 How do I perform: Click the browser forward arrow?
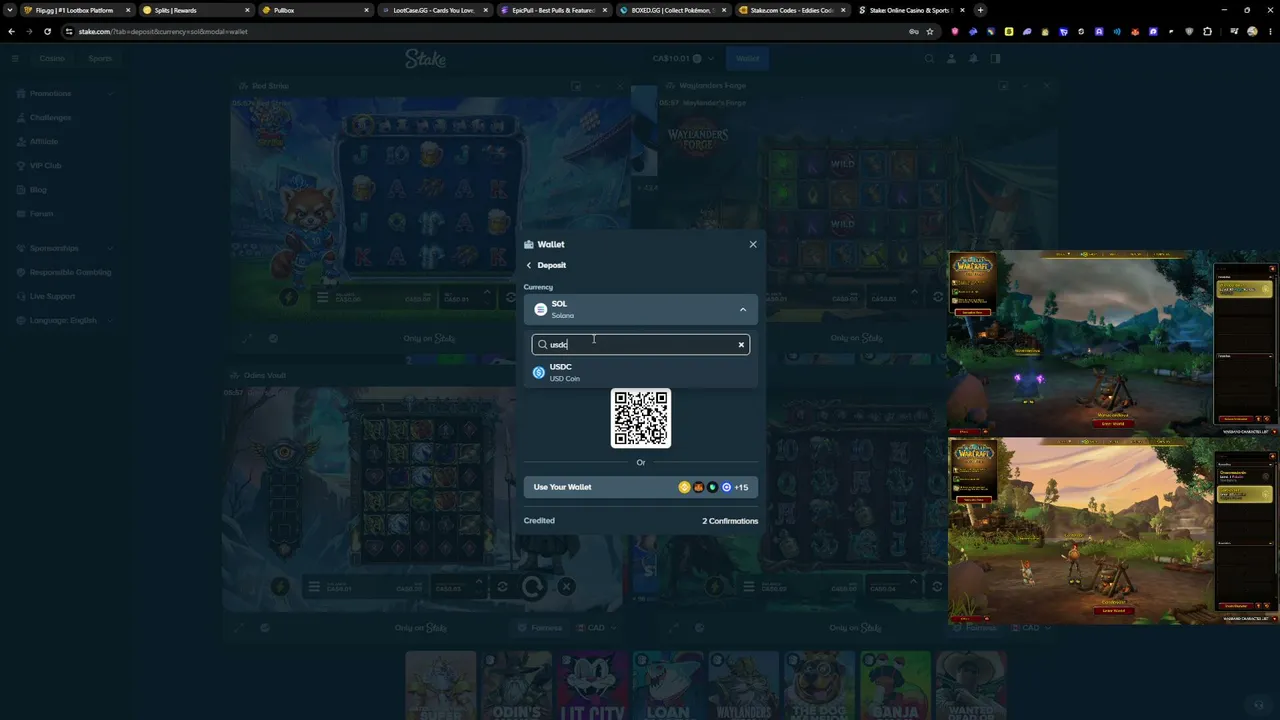pos(29,31)
